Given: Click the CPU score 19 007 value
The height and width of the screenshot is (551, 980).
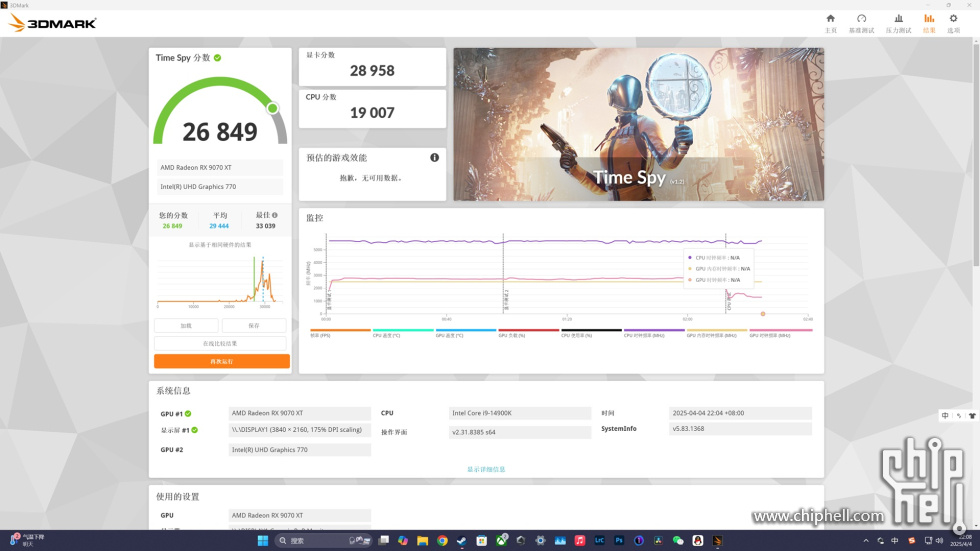Looking at the screenshot, I should click(372, 113).
